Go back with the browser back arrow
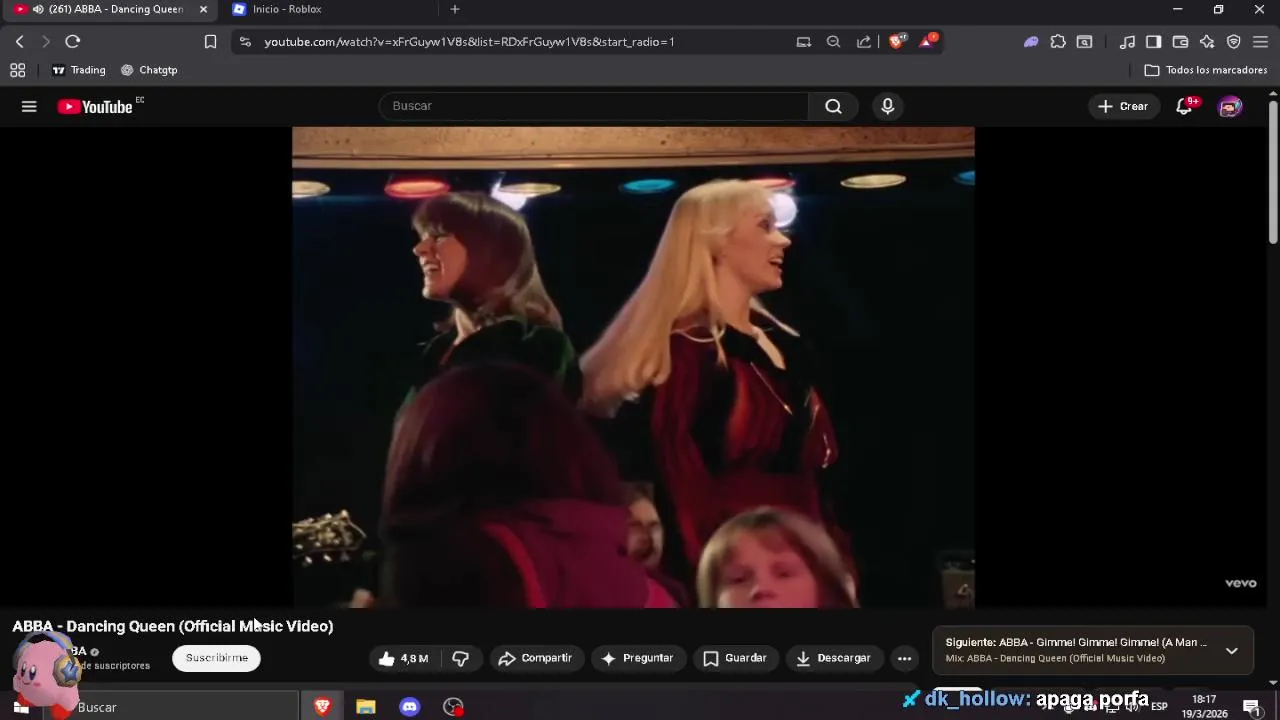1280x720 pixels. [x=20, y=41]
